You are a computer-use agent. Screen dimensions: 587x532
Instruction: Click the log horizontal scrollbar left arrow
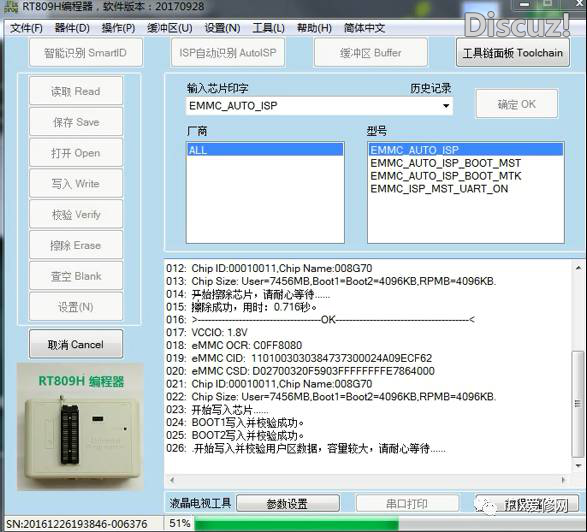pyautogui.click(x=172, y=480)
